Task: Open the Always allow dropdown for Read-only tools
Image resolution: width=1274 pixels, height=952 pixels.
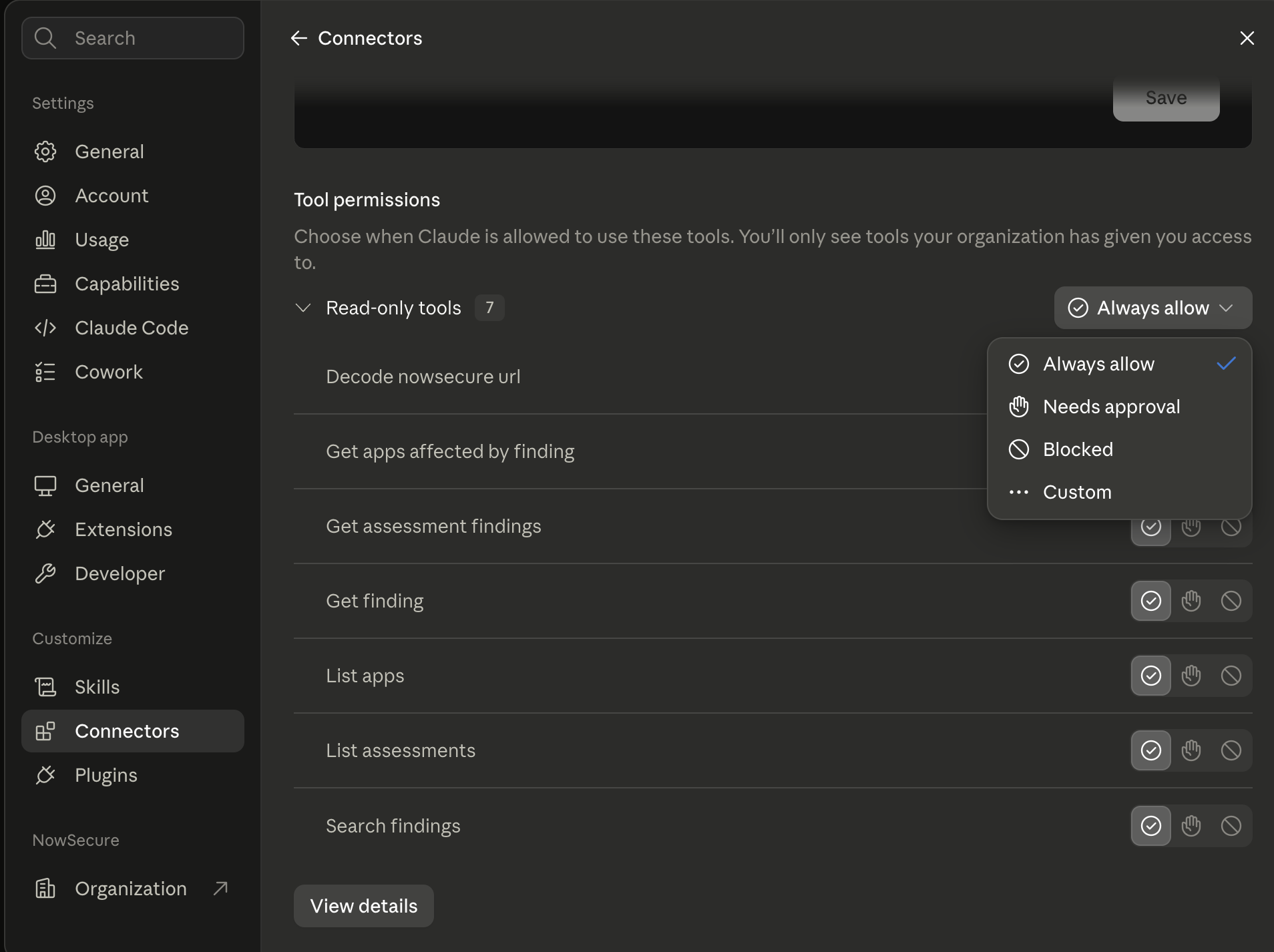Action: [x=1152, y=308]
